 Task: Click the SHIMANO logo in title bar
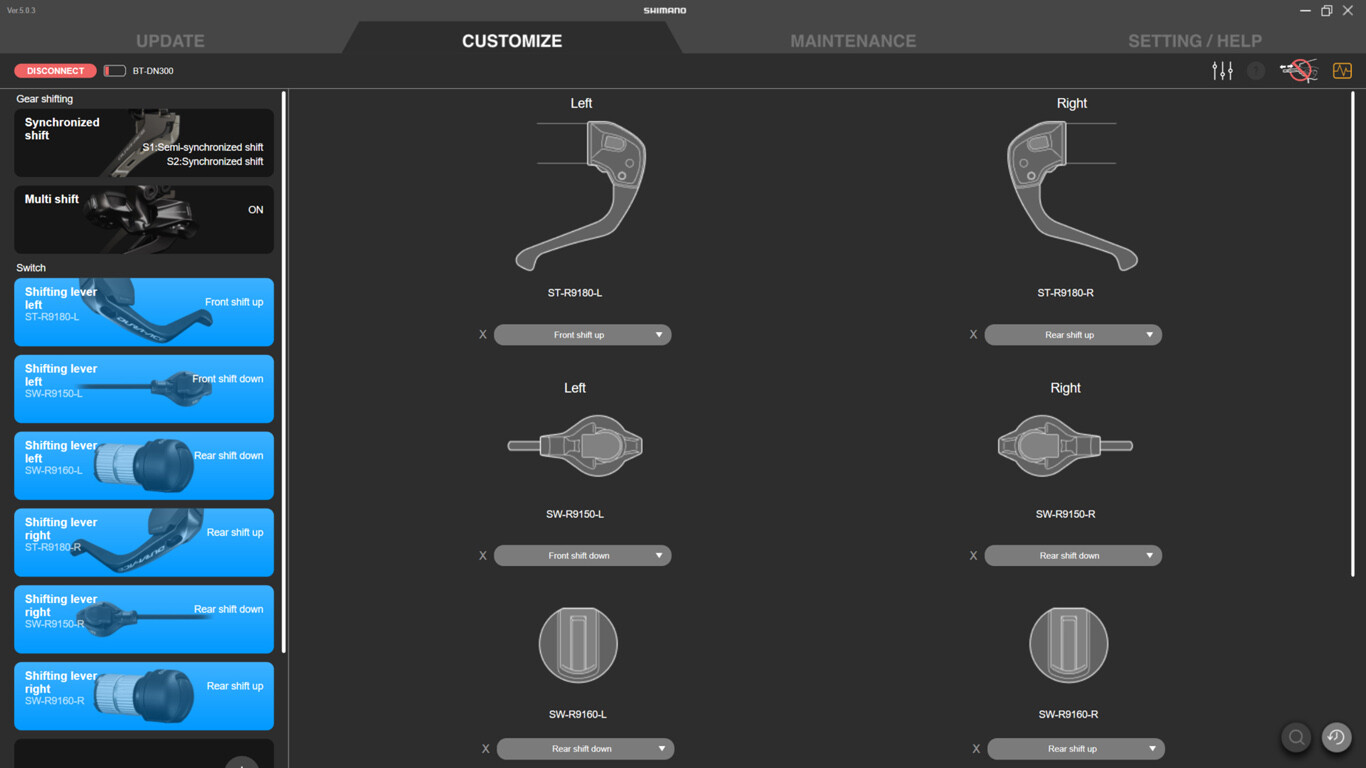(665, 10)
